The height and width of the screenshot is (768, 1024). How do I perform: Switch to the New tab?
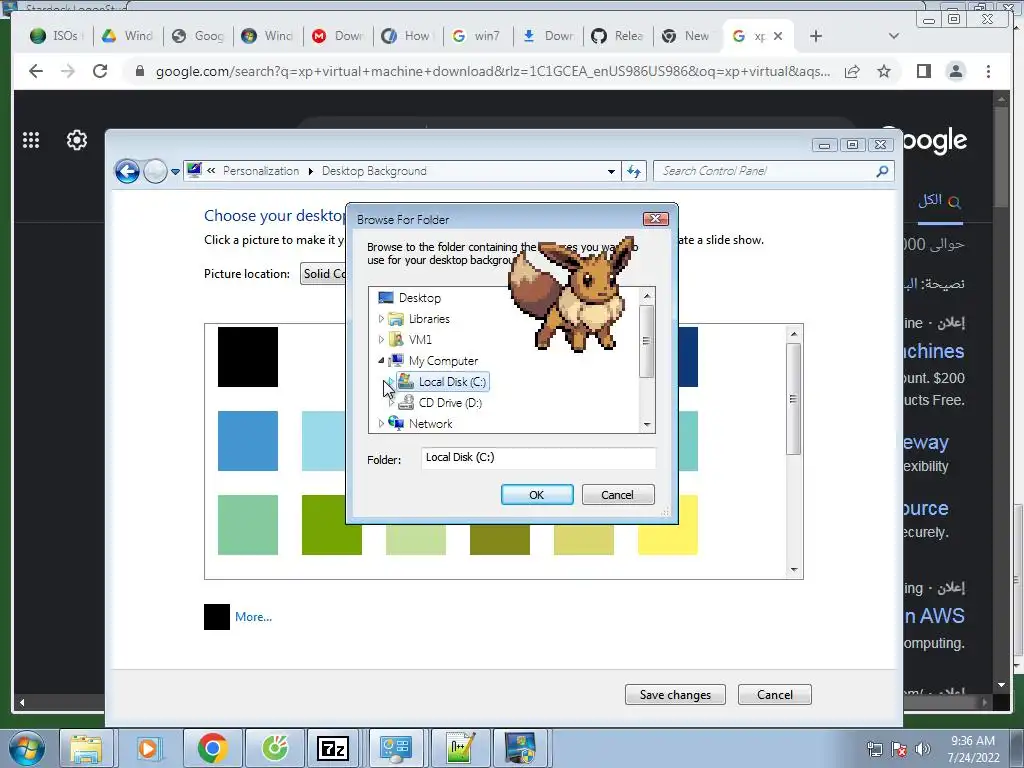[687, 36]
